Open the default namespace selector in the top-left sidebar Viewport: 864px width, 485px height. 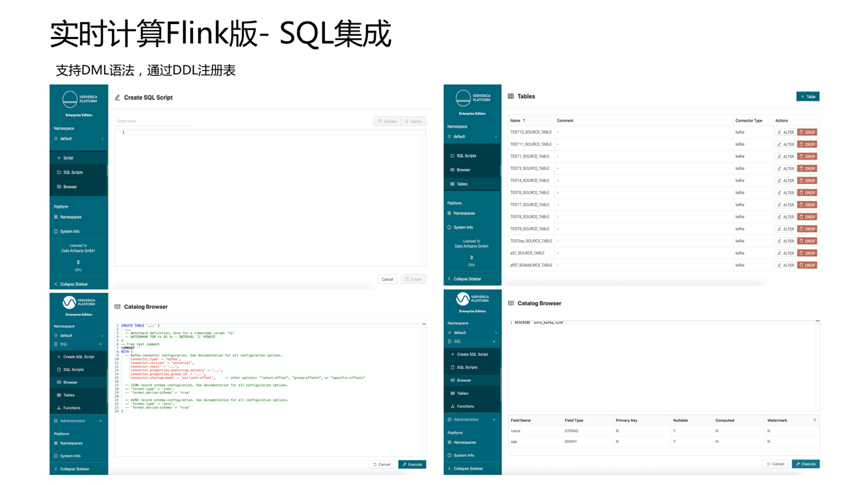click(79, 139)
